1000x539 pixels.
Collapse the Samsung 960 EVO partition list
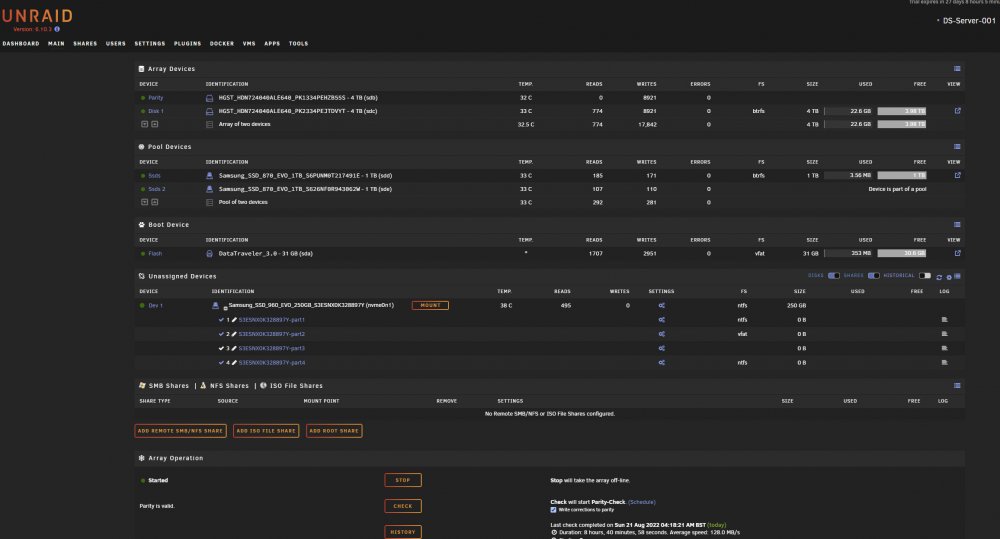pos(225,308)
